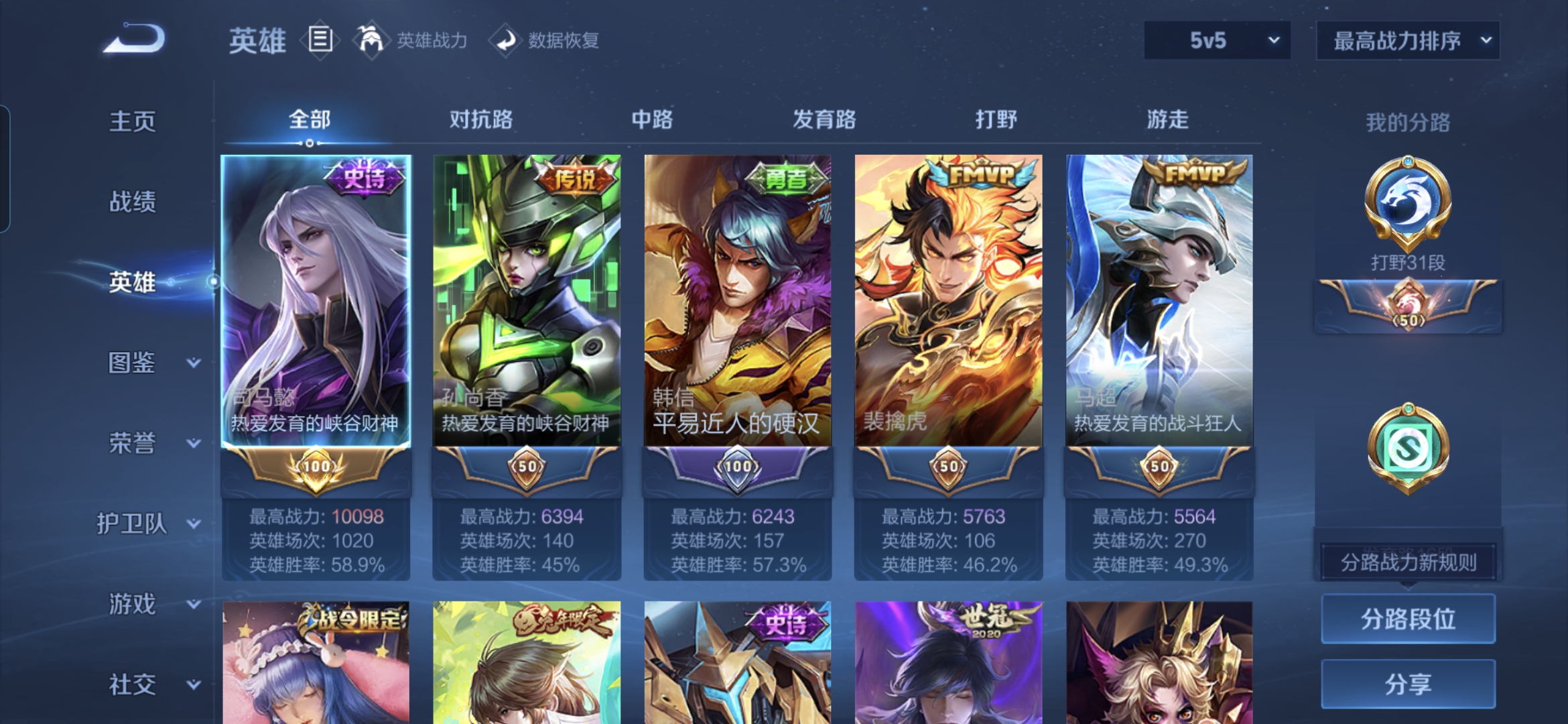Open 英雄战力 hero power icon

370,40
